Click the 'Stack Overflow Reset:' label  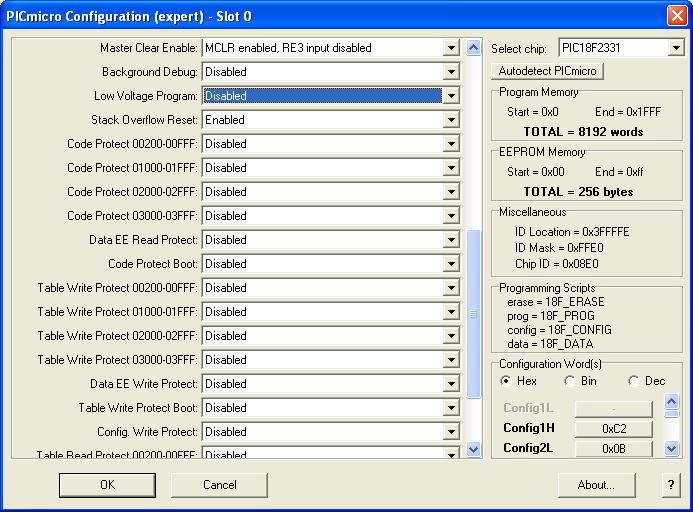pyautogui.click(x=145, y=120)
